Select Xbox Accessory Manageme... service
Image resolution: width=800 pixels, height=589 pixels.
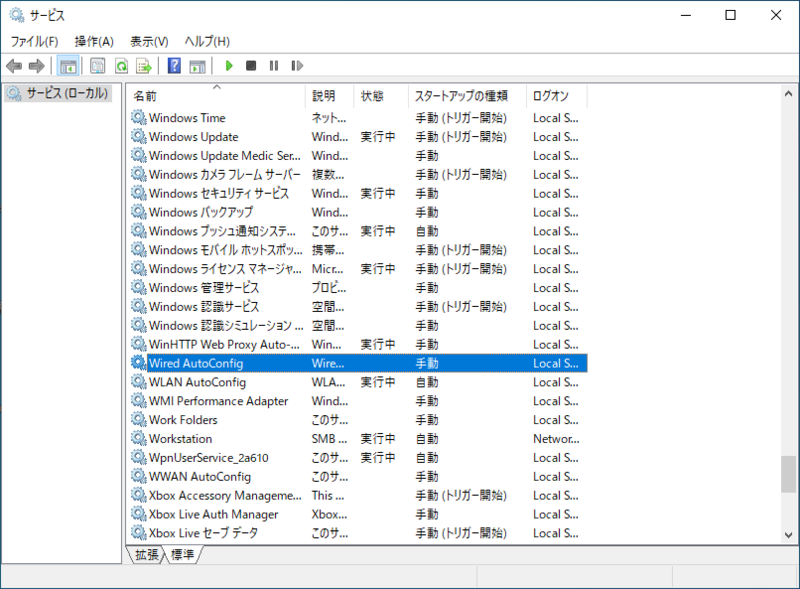pyautogui.click(x=225, y=495)
